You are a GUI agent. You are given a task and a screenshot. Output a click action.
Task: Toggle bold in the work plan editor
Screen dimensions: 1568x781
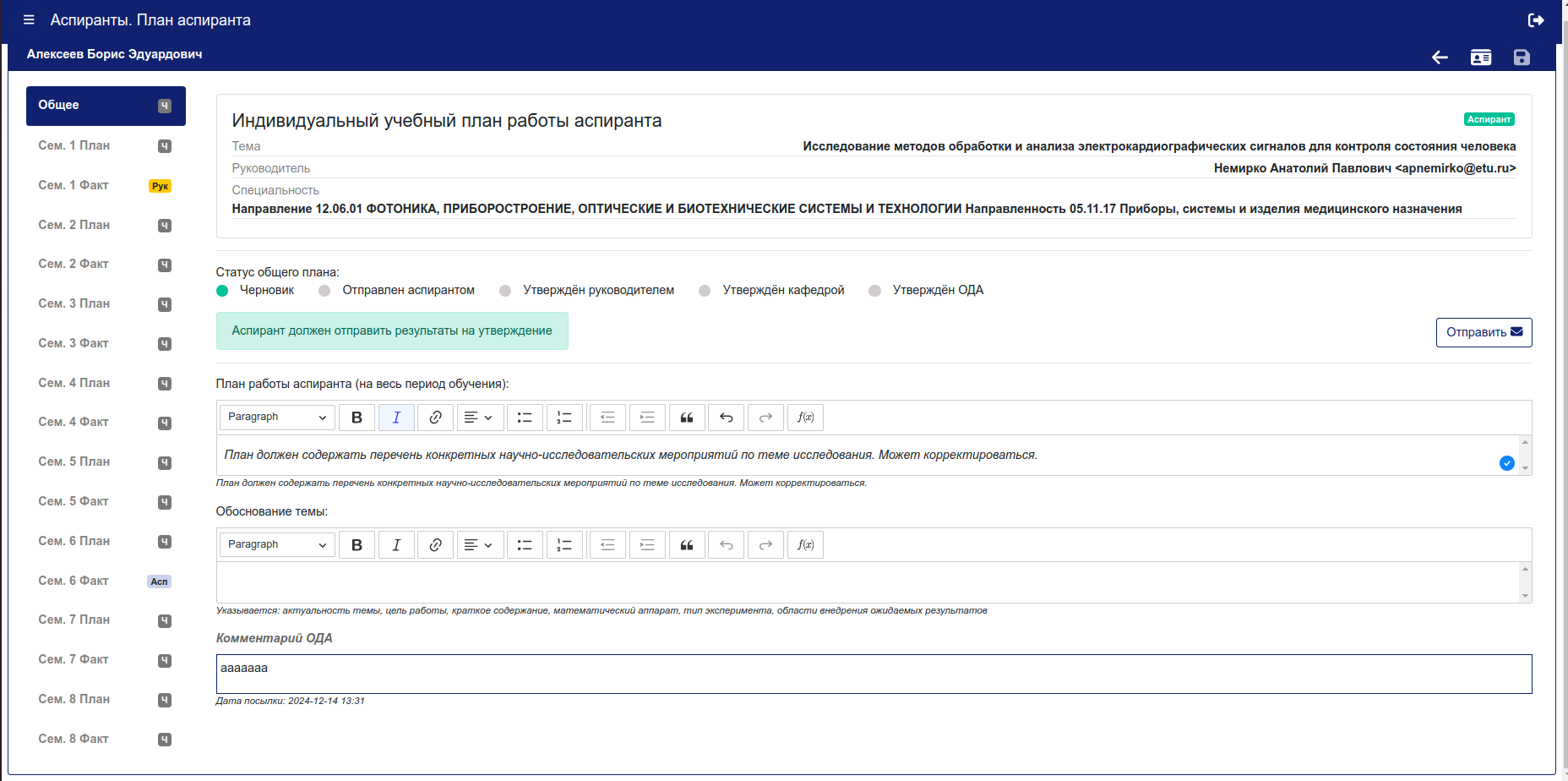[x=357, y=418]
